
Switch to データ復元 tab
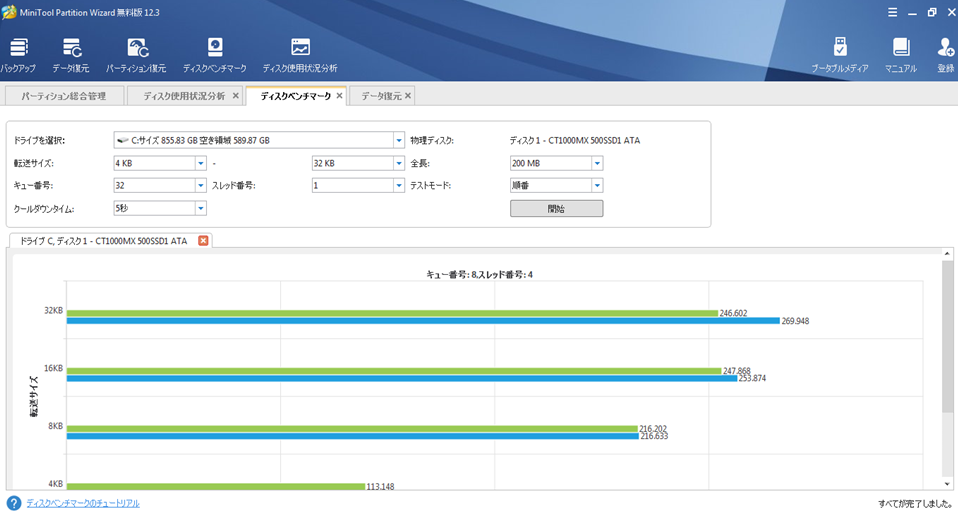(381, 96)
